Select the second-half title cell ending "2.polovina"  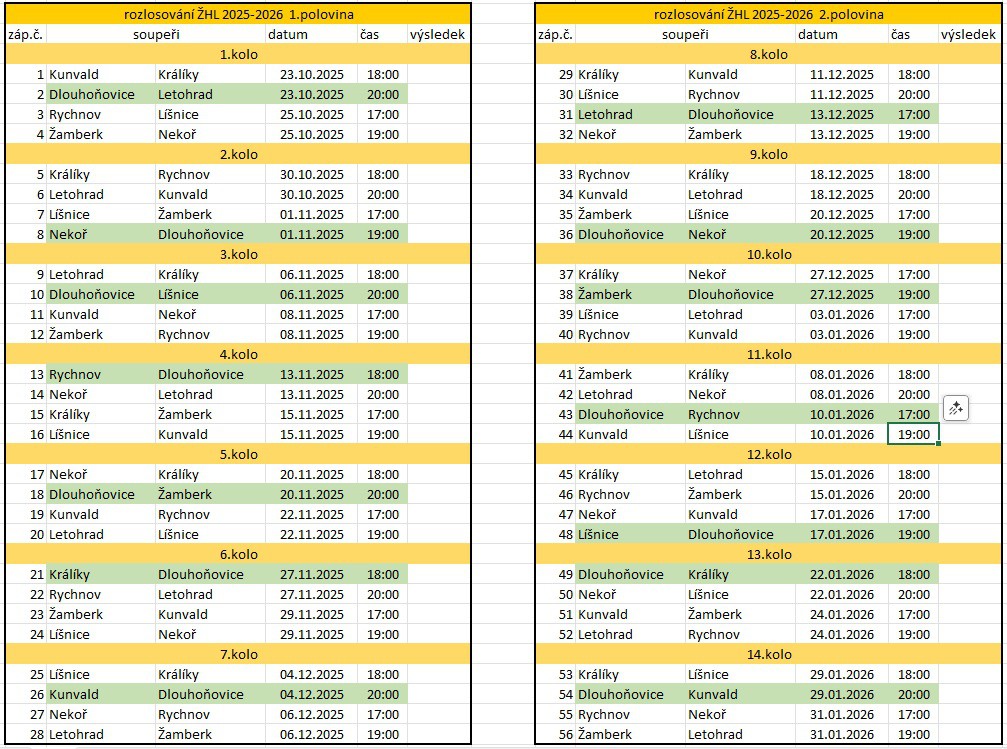(x=768, y=14)
